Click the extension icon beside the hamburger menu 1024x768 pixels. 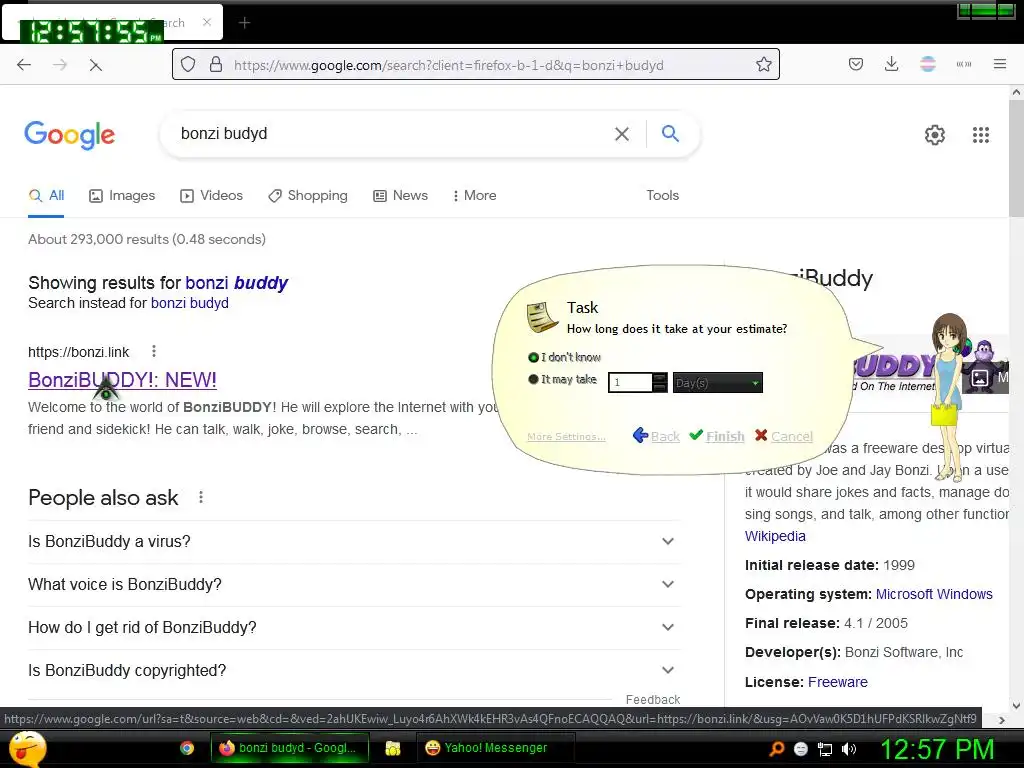tap(963, 64)
